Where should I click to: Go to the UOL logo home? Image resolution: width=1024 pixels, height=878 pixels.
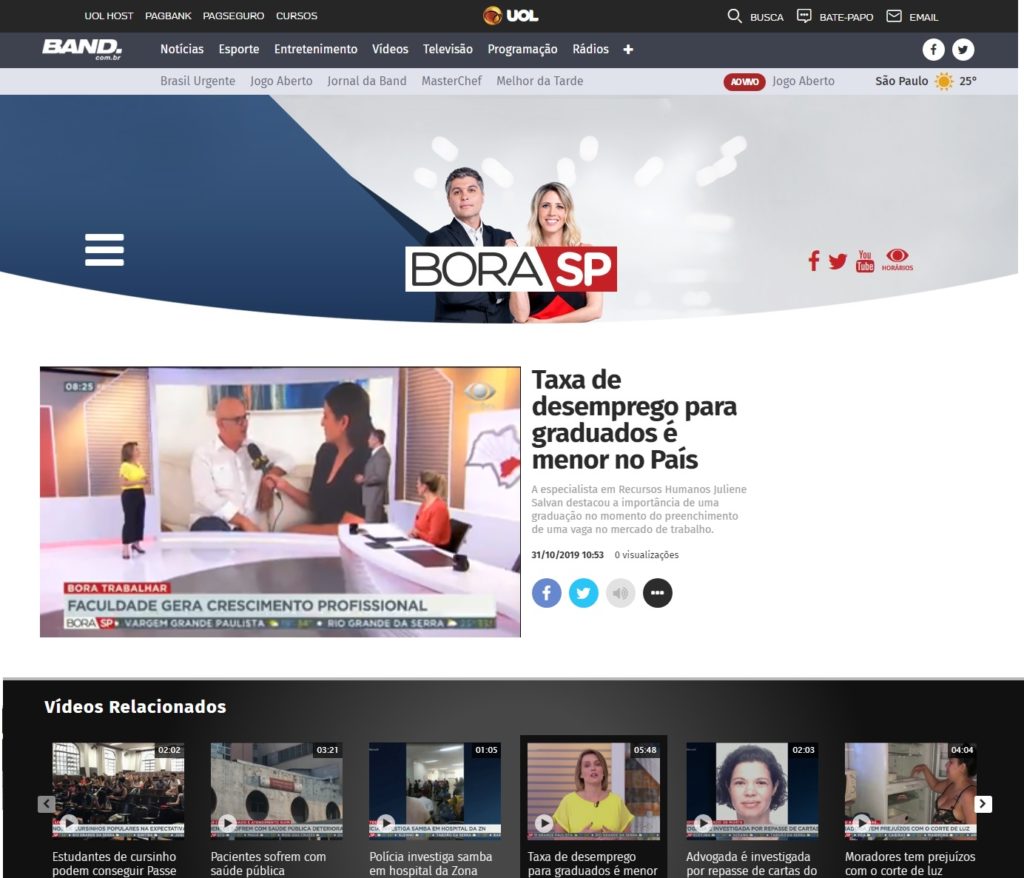(511, 15)
